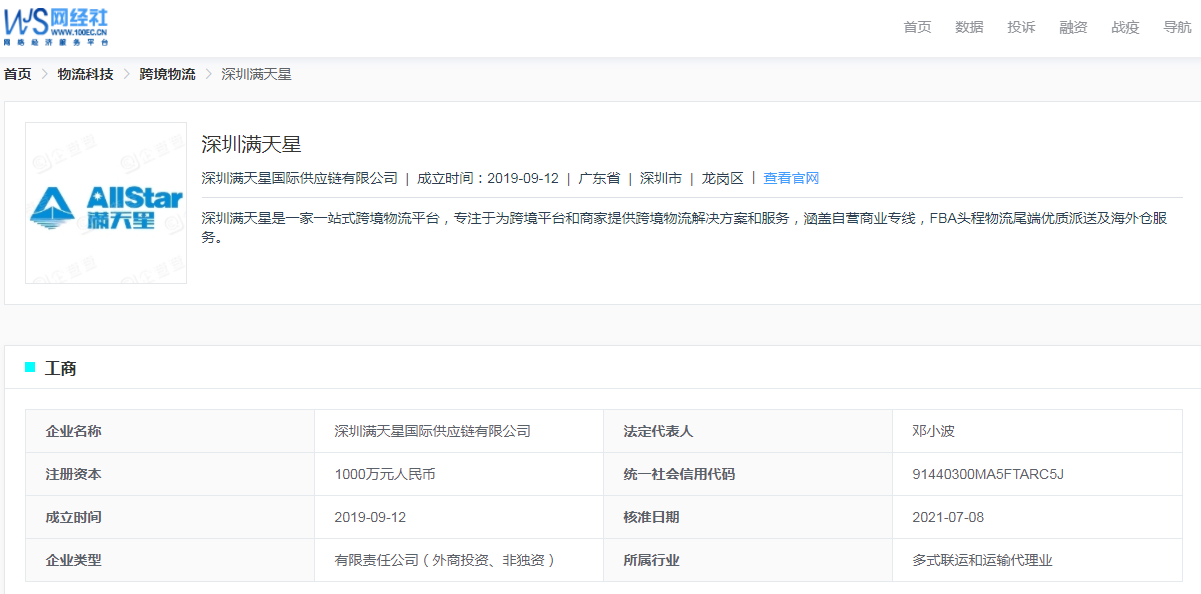Select the 深圳满天星 company heading

251,144
